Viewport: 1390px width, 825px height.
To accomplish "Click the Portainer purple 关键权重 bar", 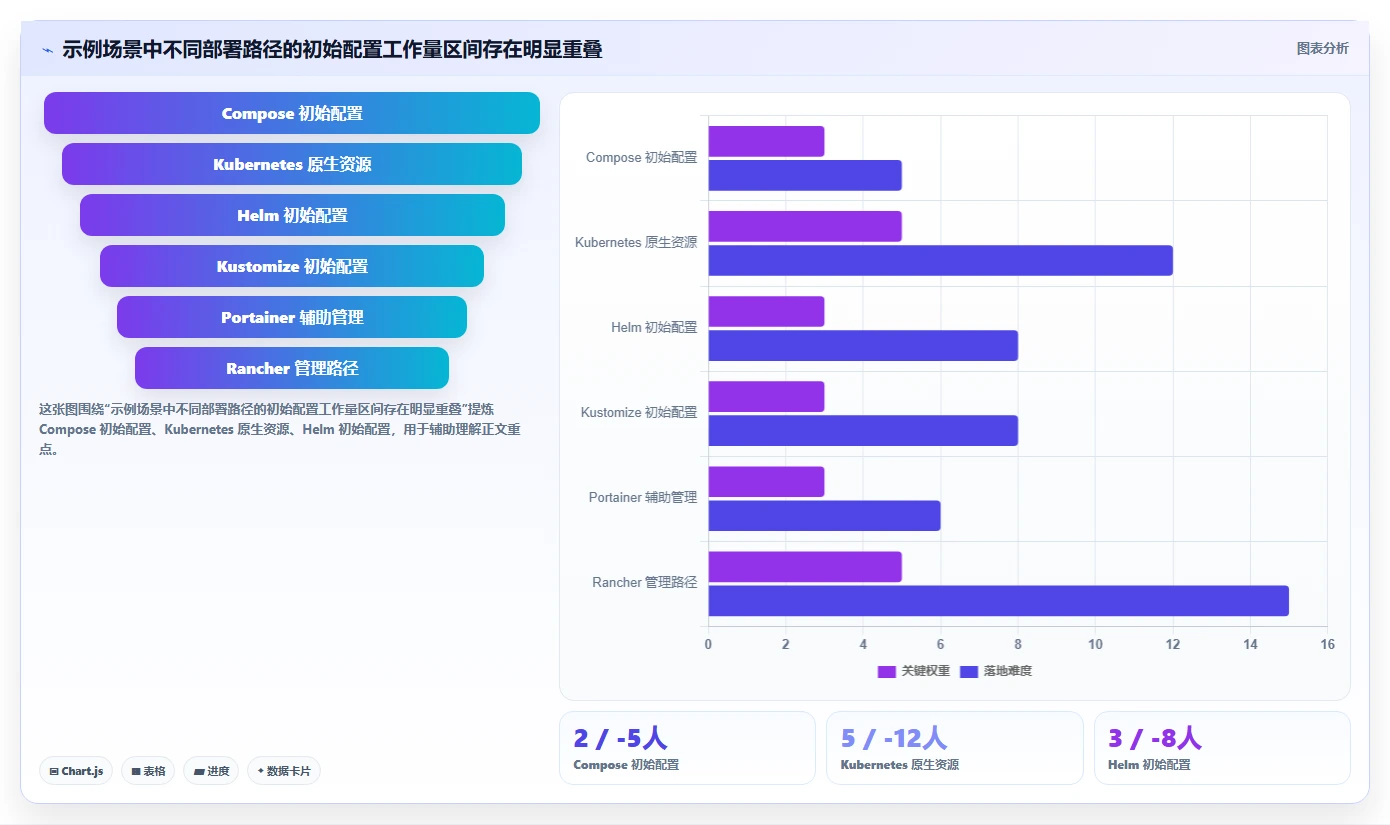I will click(x=766, y=481).
